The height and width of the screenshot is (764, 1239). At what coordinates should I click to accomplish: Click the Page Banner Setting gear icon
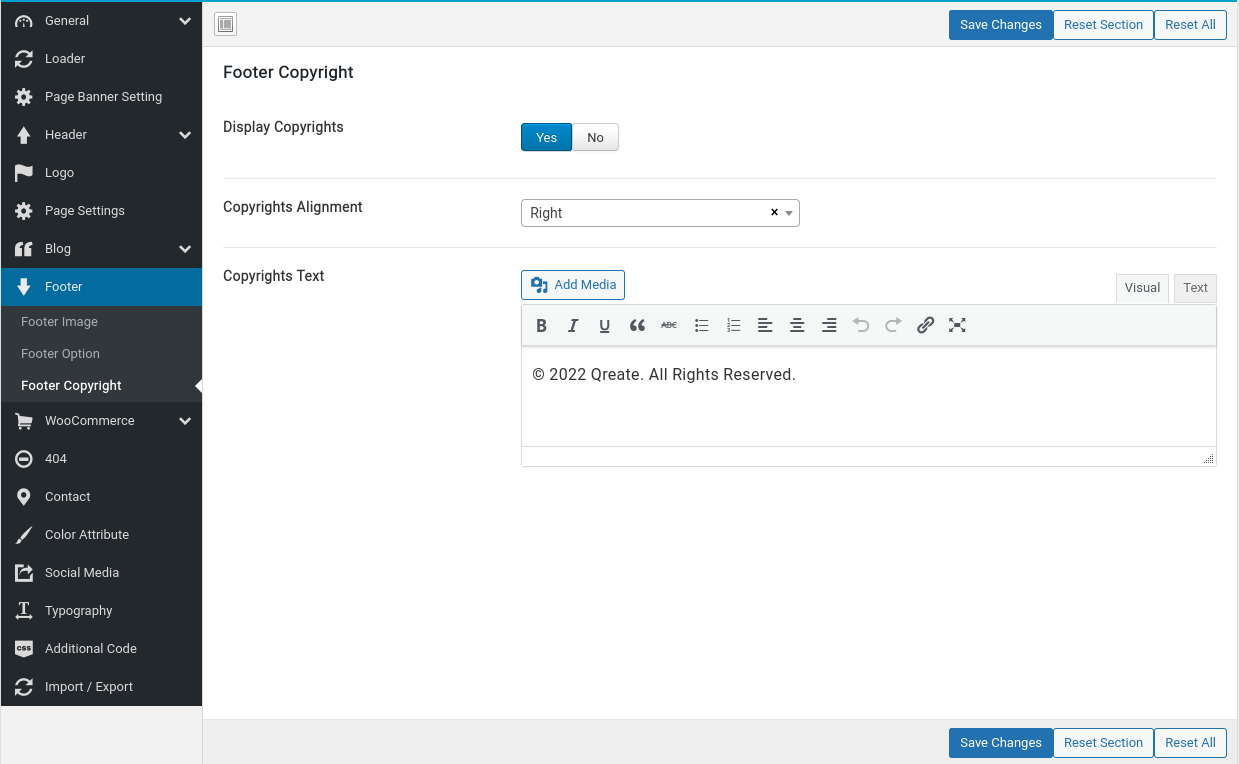24,97
